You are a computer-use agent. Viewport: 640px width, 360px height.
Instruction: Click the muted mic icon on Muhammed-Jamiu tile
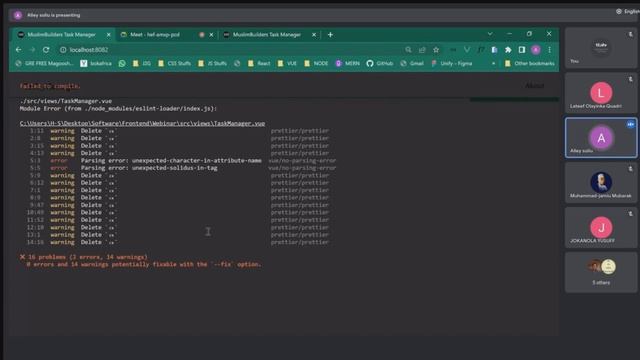pos(631,169)
